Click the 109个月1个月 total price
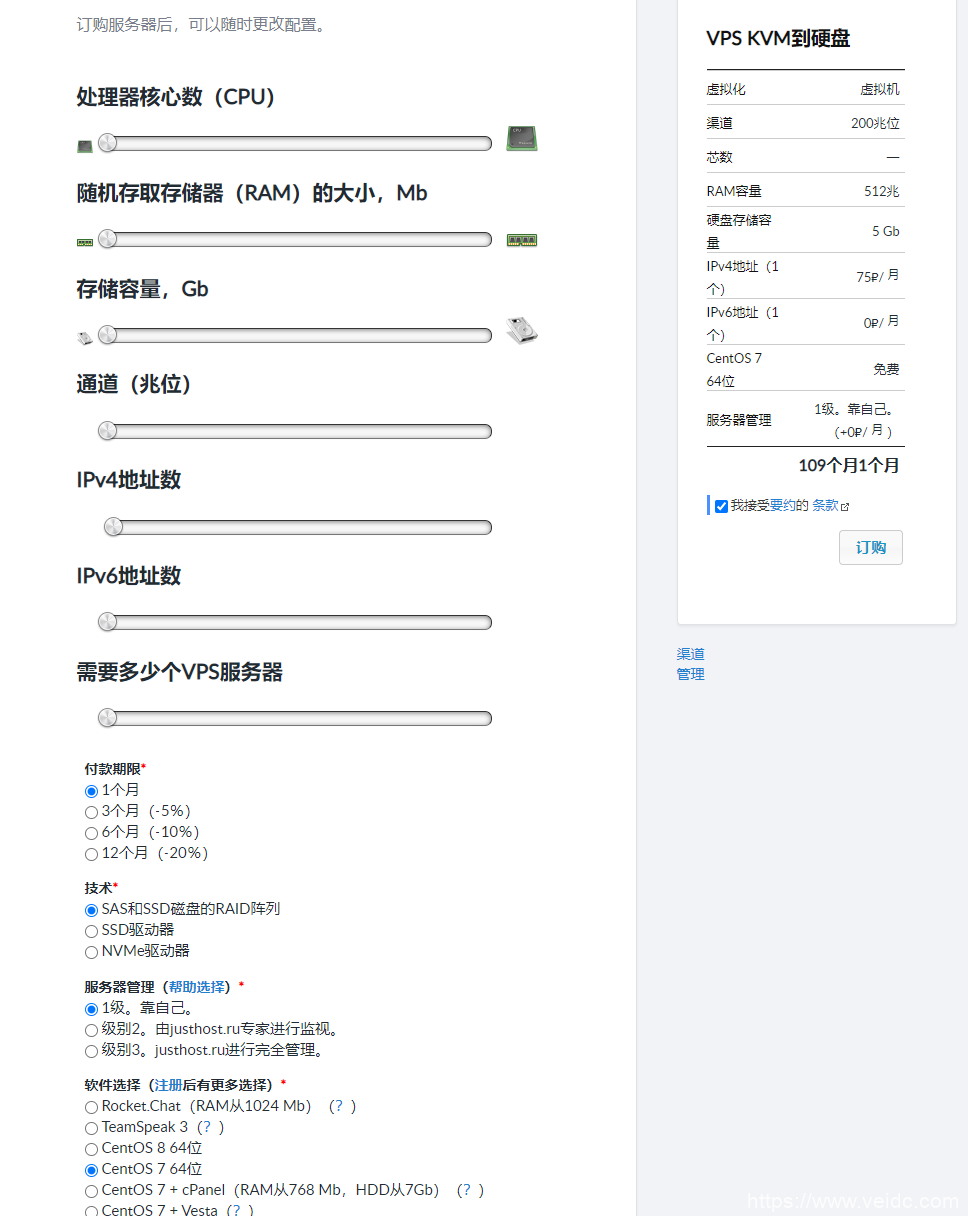 (x=849, y=465)
